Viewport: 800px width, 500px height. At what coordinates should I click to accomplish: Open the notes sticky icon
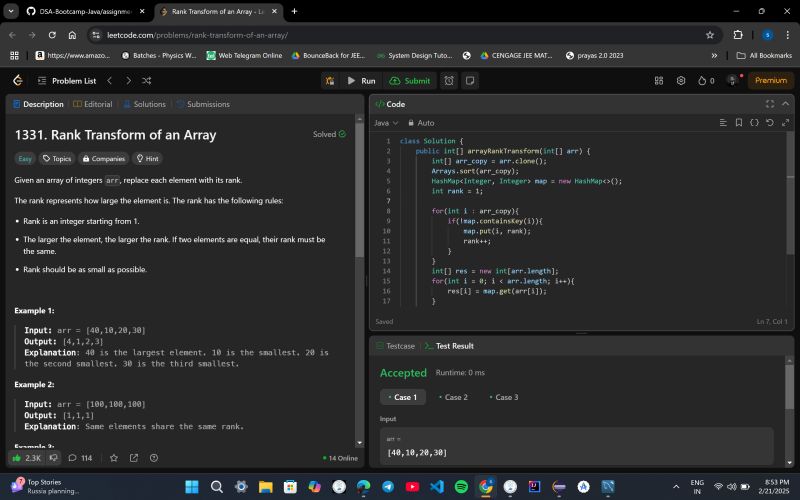[x=469, y=80]
